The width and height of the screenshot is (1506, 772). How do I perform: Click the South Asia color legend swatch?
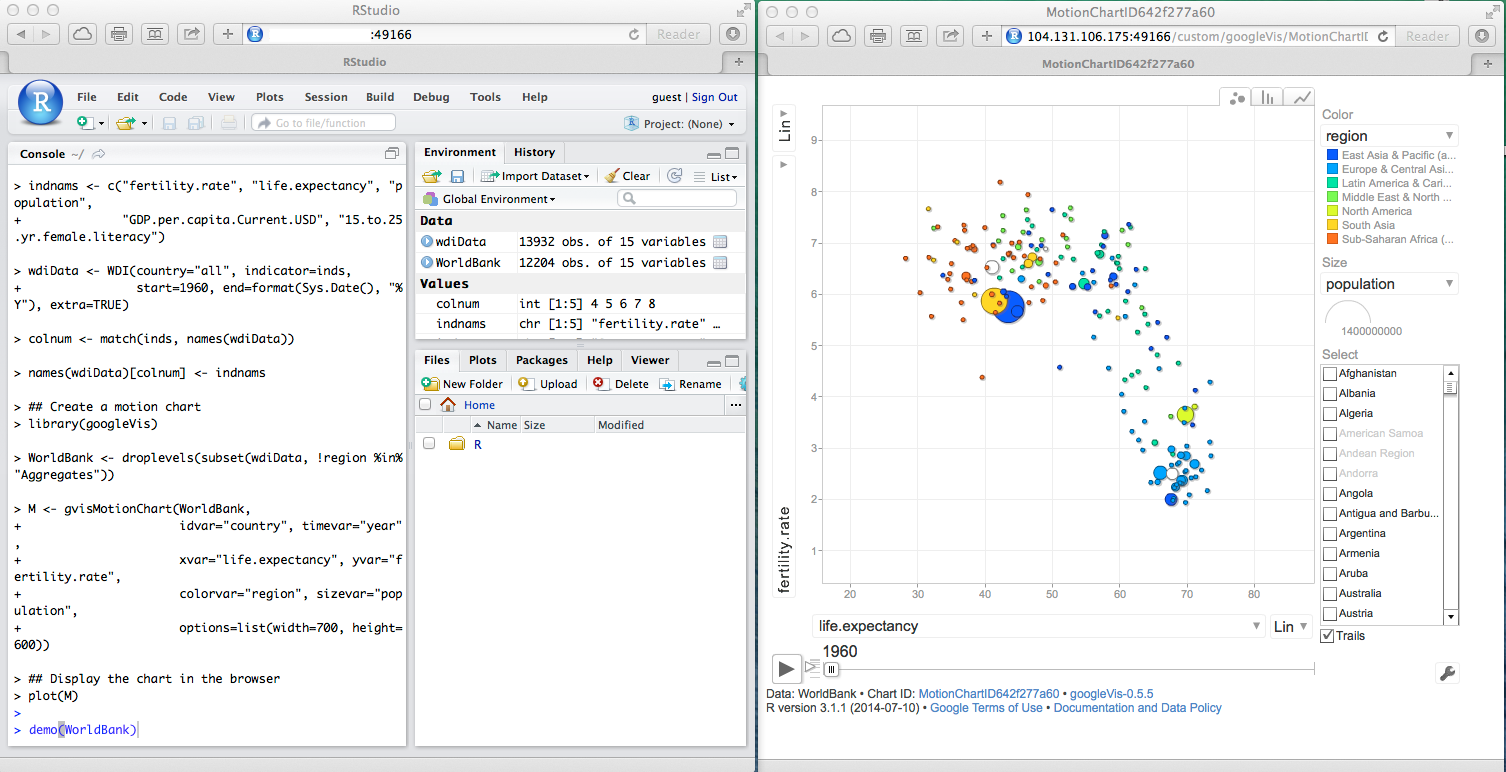click(x=1332, y=225)
